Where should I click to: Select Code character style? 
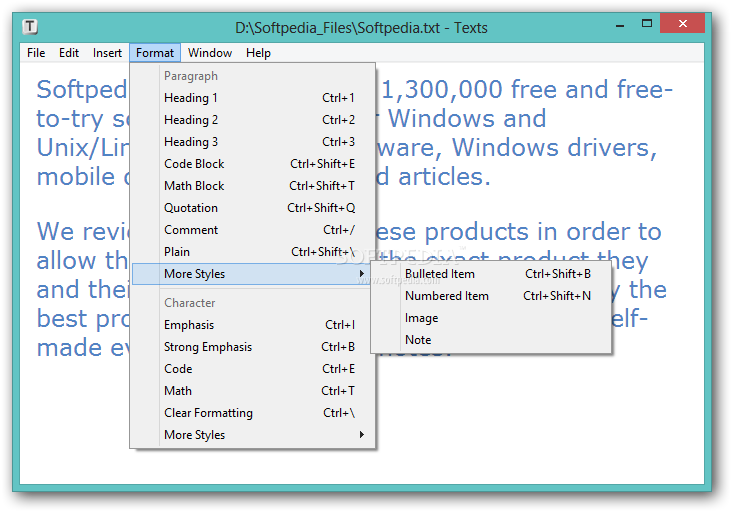point(253,369)
